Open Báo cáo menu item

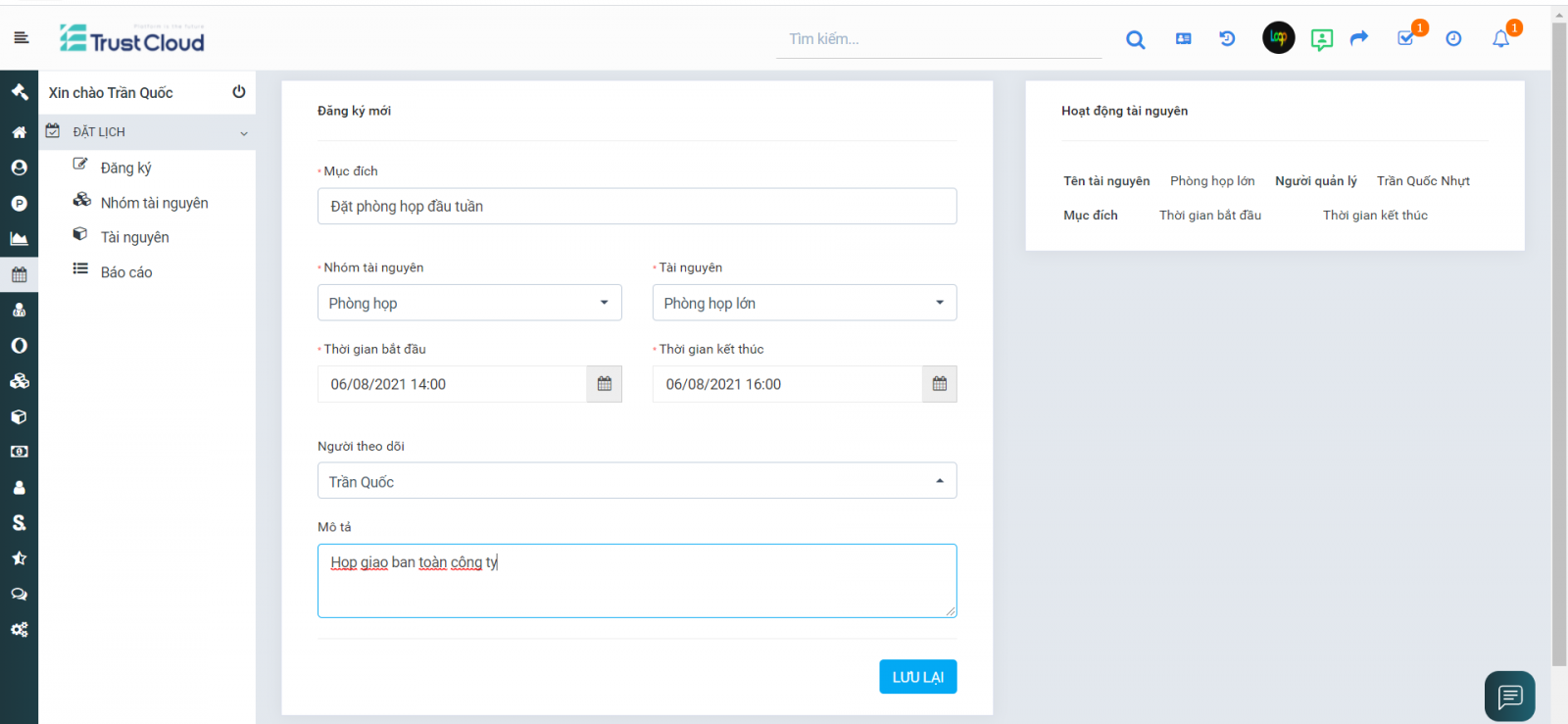click(125, 272)
